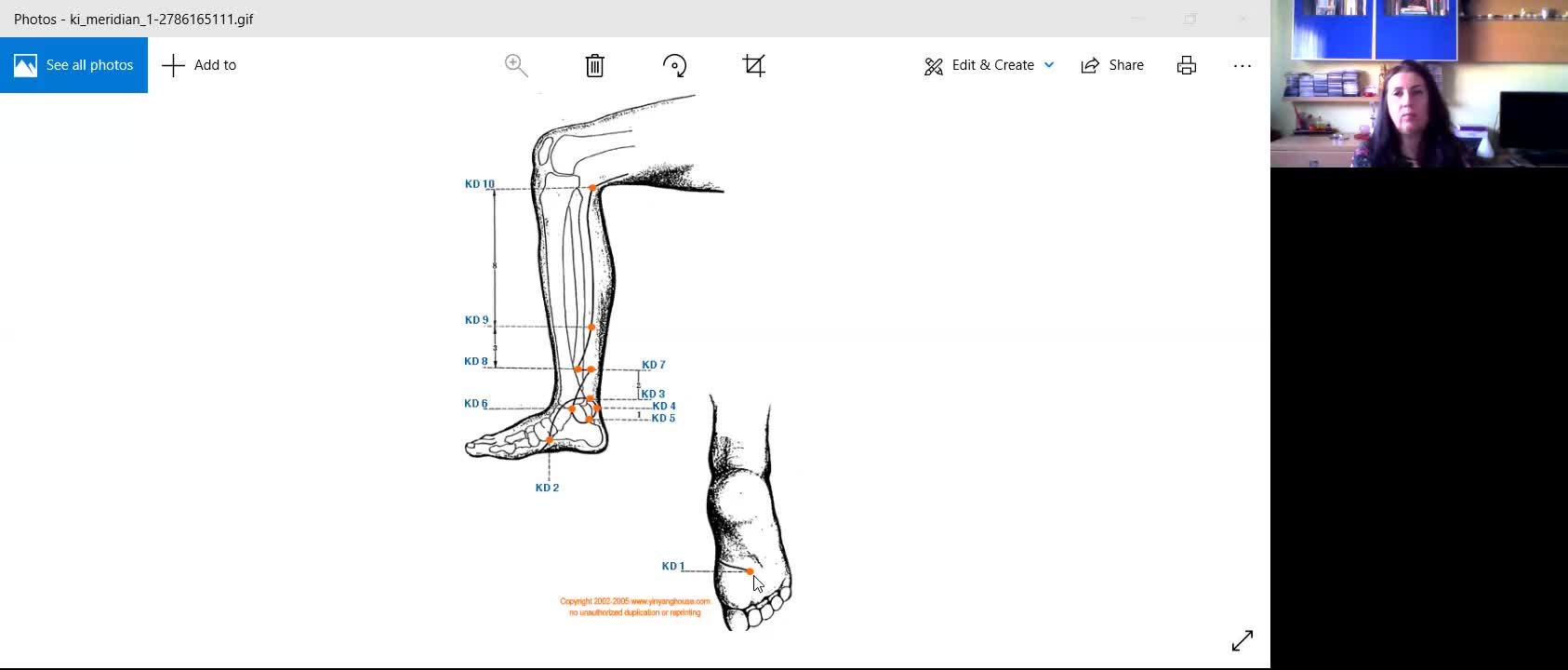Open the crop tool
Screen dimensions: 1568x670
point(754,65)
